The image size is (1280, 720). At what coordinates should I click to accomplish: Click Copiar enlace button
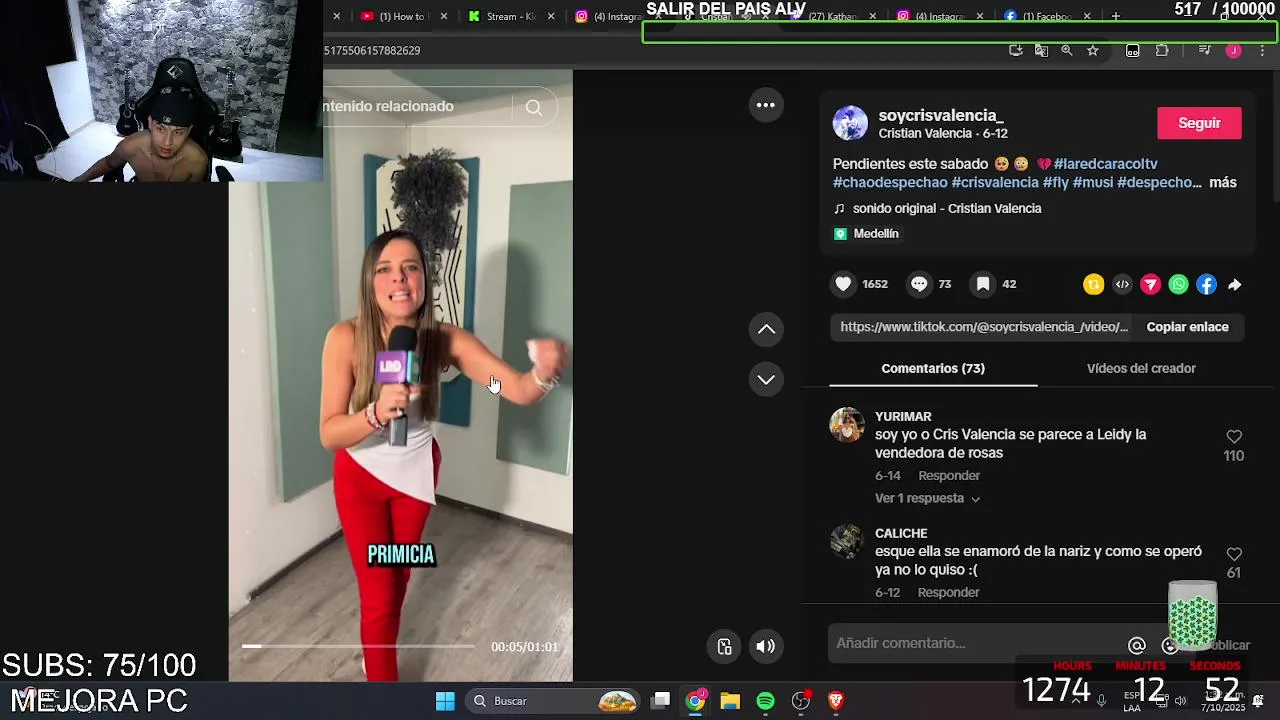coord(1187,327)
